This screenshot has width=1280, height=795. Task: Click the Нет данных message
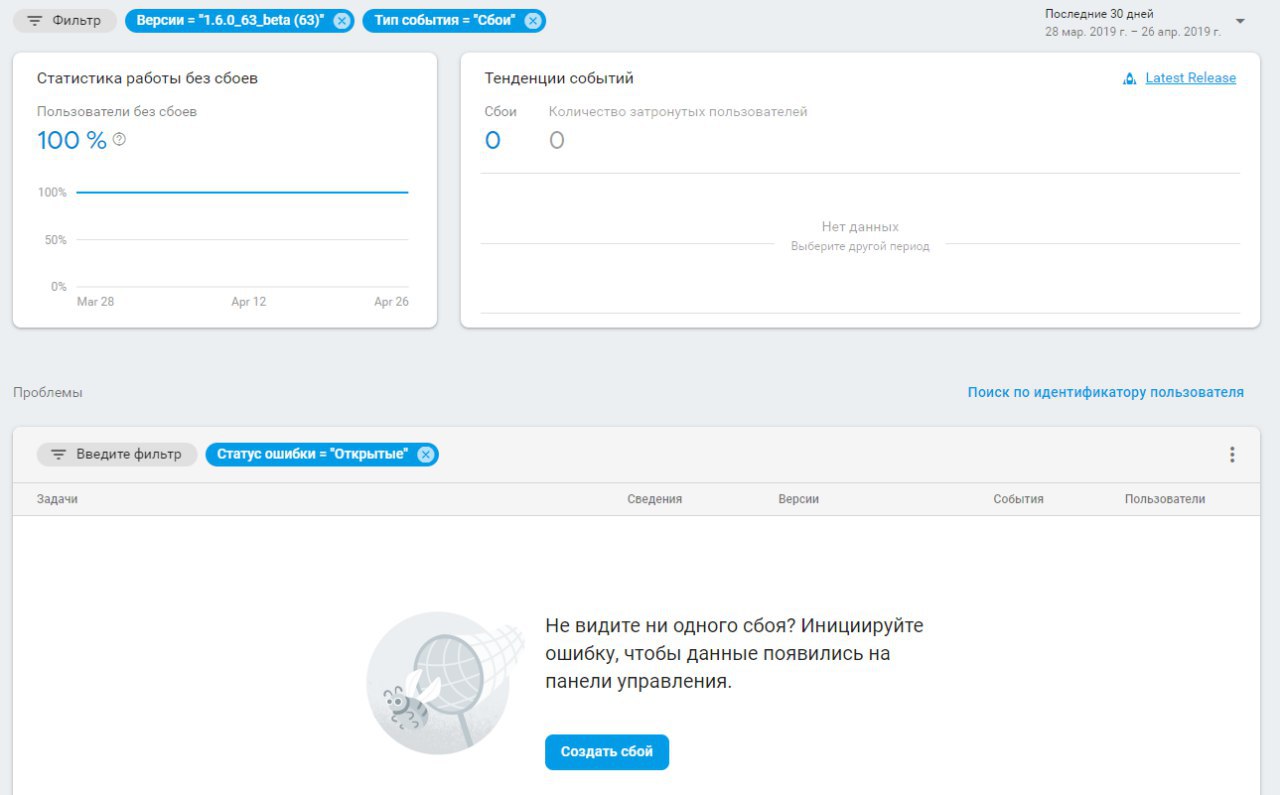(860, 227)
